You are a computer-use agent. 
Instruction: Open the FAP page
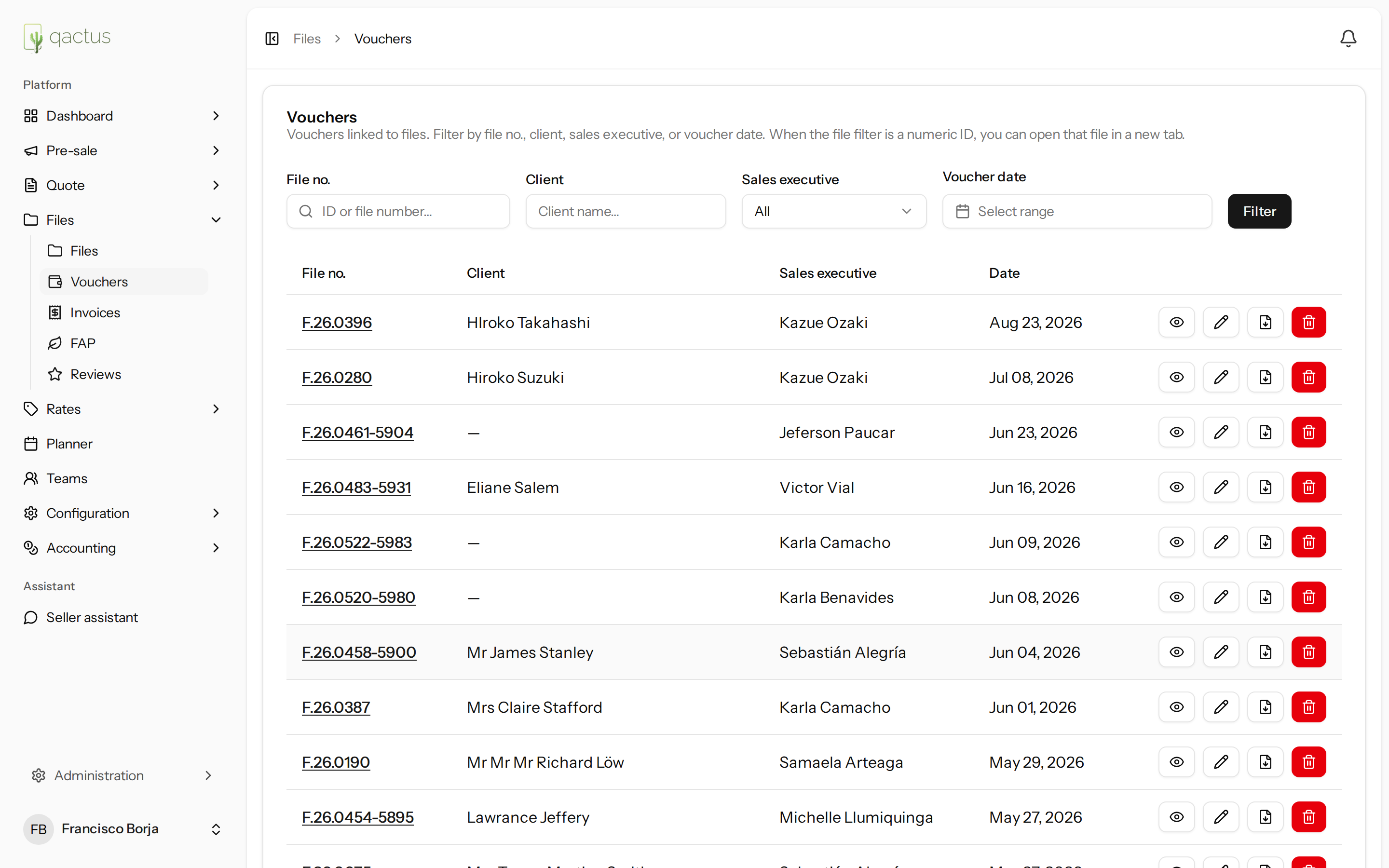pyautogui.click(x=124, y=343)
